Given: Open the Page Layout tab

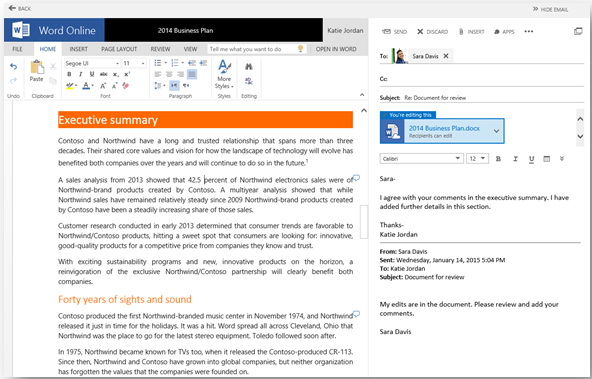Looking at the screenshot, I should point(119,49).
